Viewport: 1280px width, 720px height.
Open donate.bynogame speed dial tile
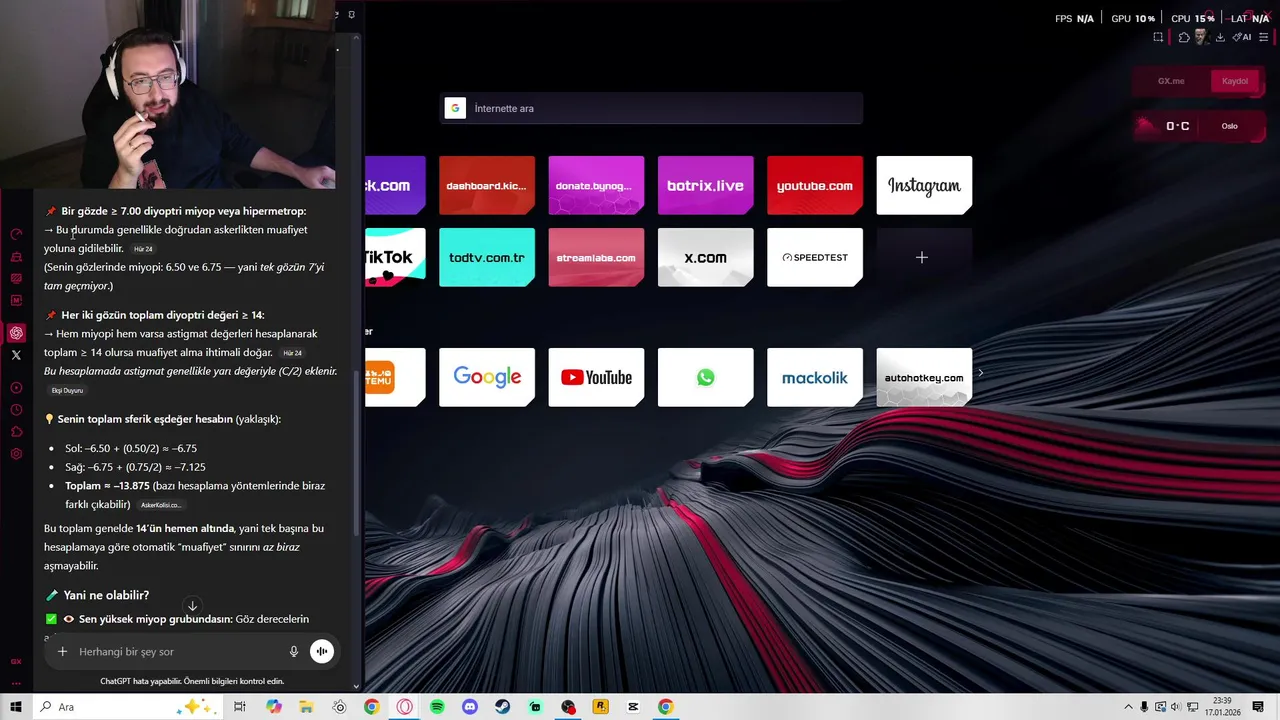click(596, 185)
